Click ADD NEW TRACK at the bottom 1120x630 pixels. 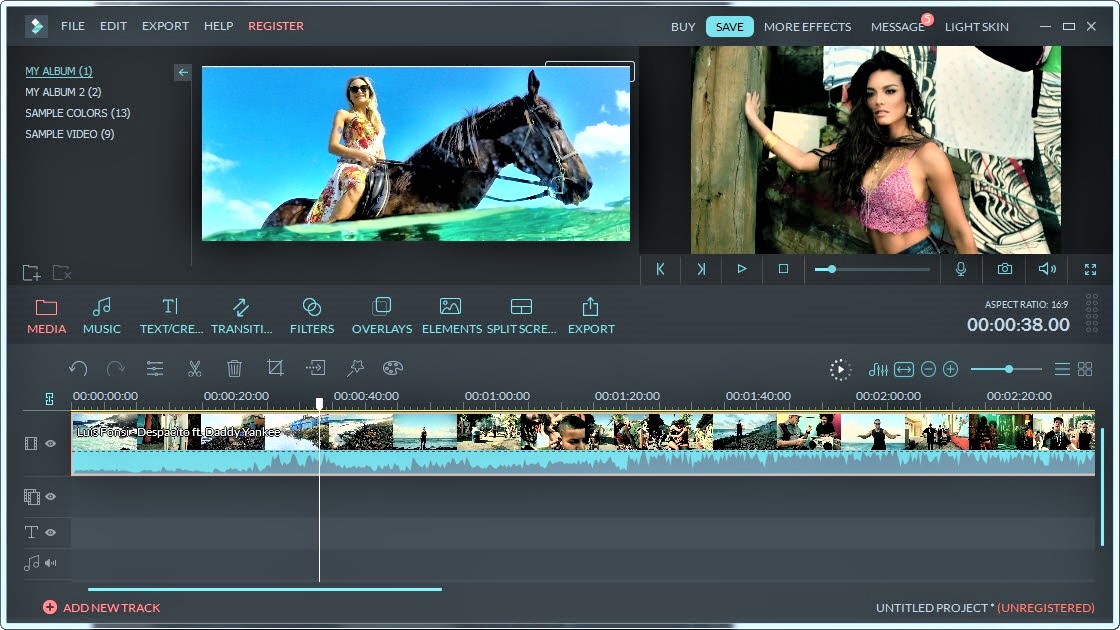click(x=101, y=607)
